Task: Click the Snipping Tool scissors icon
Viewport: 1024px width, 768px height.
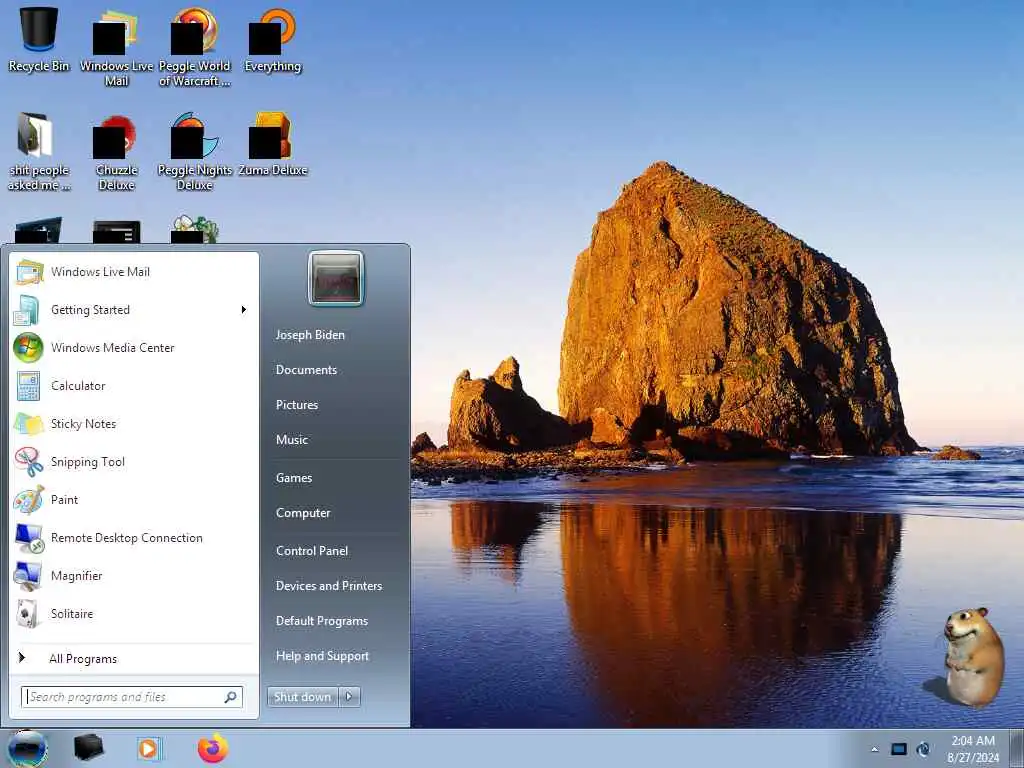Action: pos(29,462)
